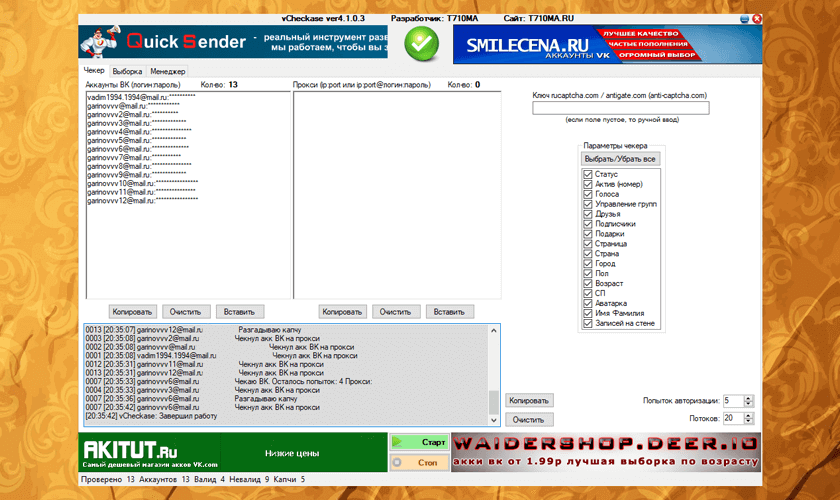
Task: Toggle the Голоса checkbox
Action: [x=588, y=194]
